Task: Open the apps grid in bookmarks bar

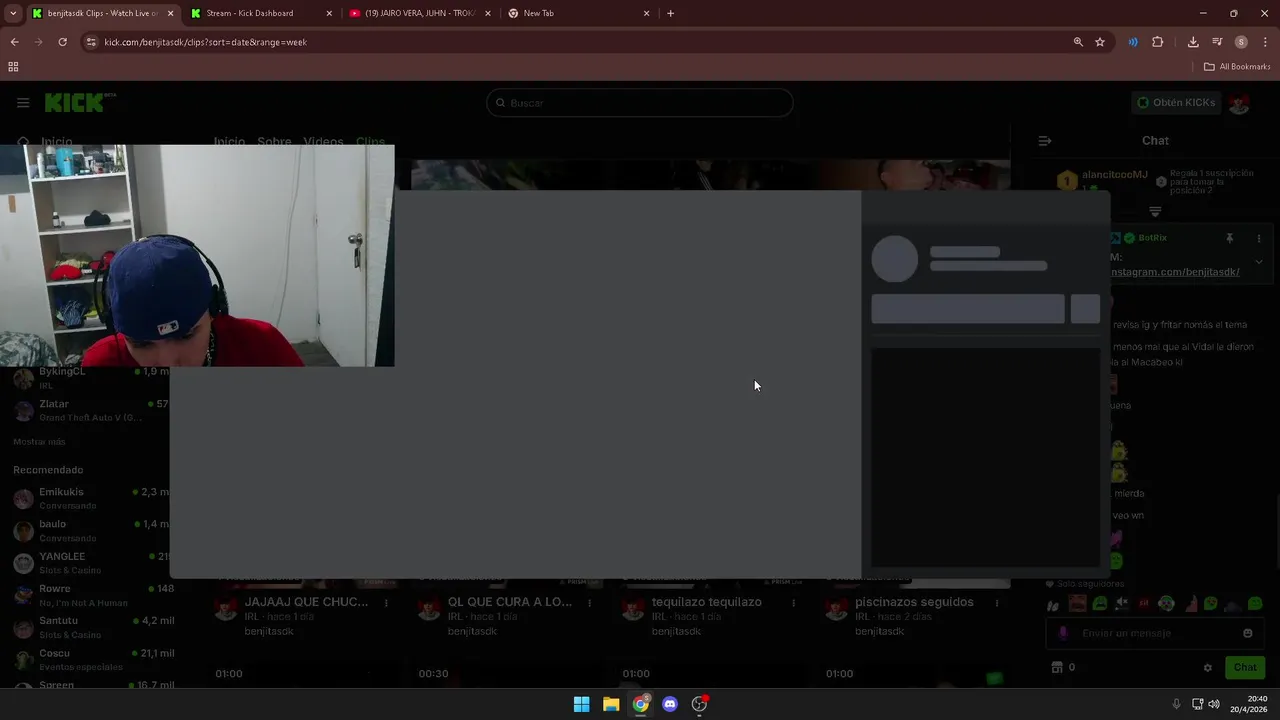Action: click(x=13, y=67)
